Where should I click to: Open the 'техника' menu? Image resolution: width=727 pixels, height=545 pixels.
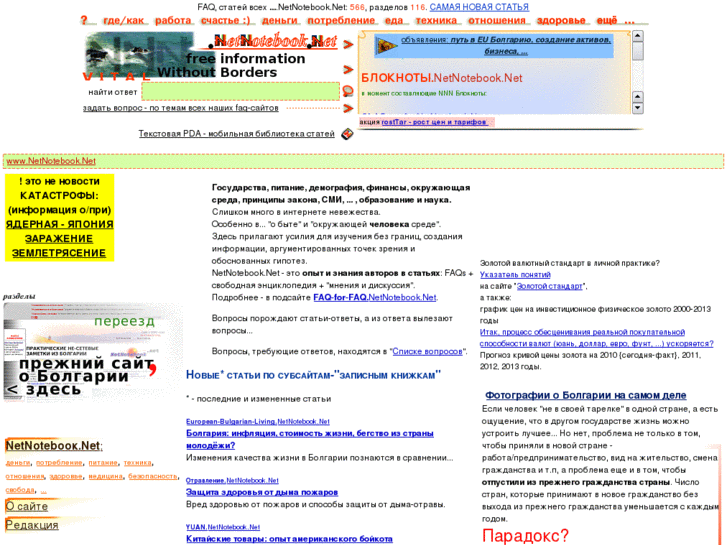coord(436,20)
